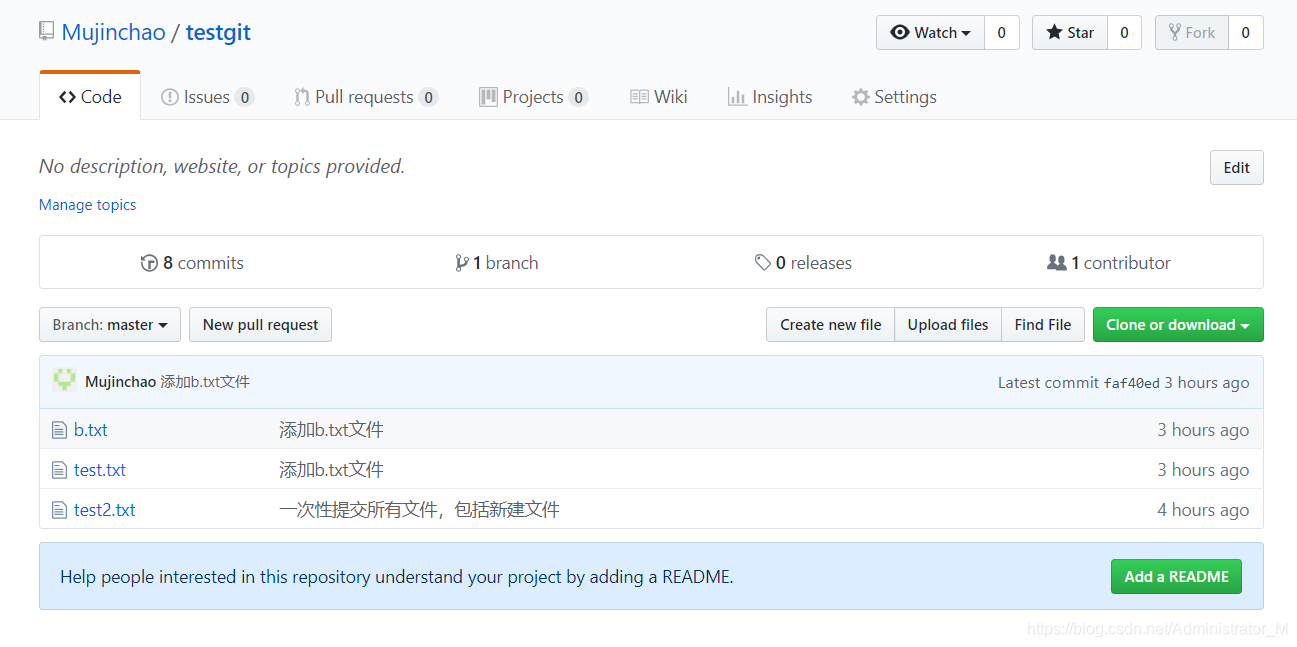Open the test2.txt file
This screenshot has height=647, width=1297.
coord(105,510)
